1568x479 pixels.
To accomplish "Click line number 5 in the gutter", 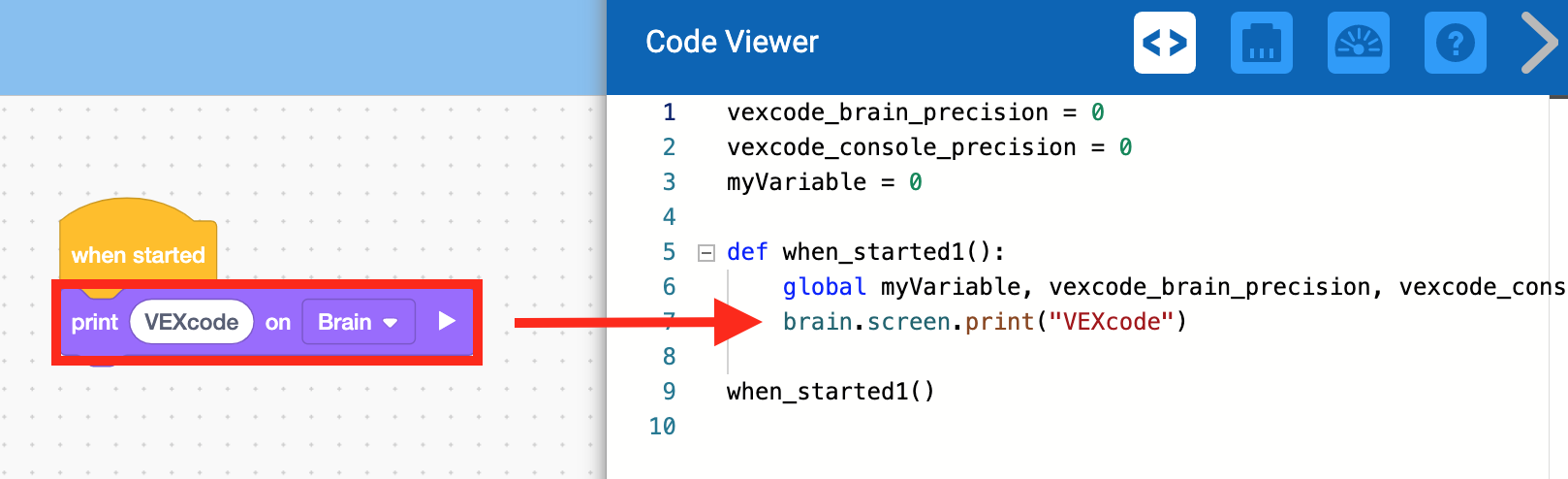I will coord(669,252).
